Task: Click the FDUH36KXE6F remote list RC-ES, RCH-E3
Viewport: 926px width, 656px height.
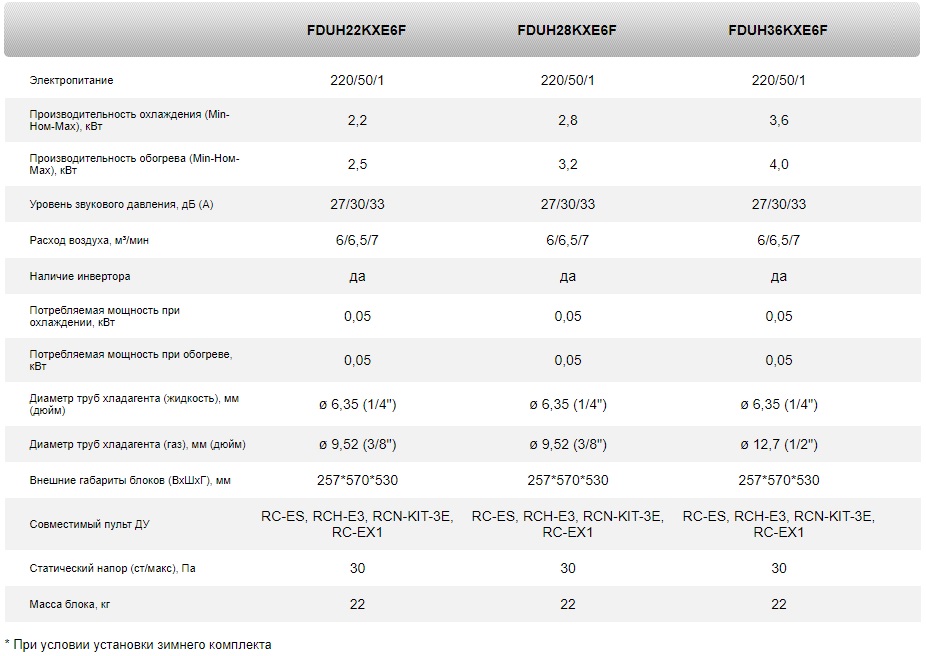Action: [778, 524]
